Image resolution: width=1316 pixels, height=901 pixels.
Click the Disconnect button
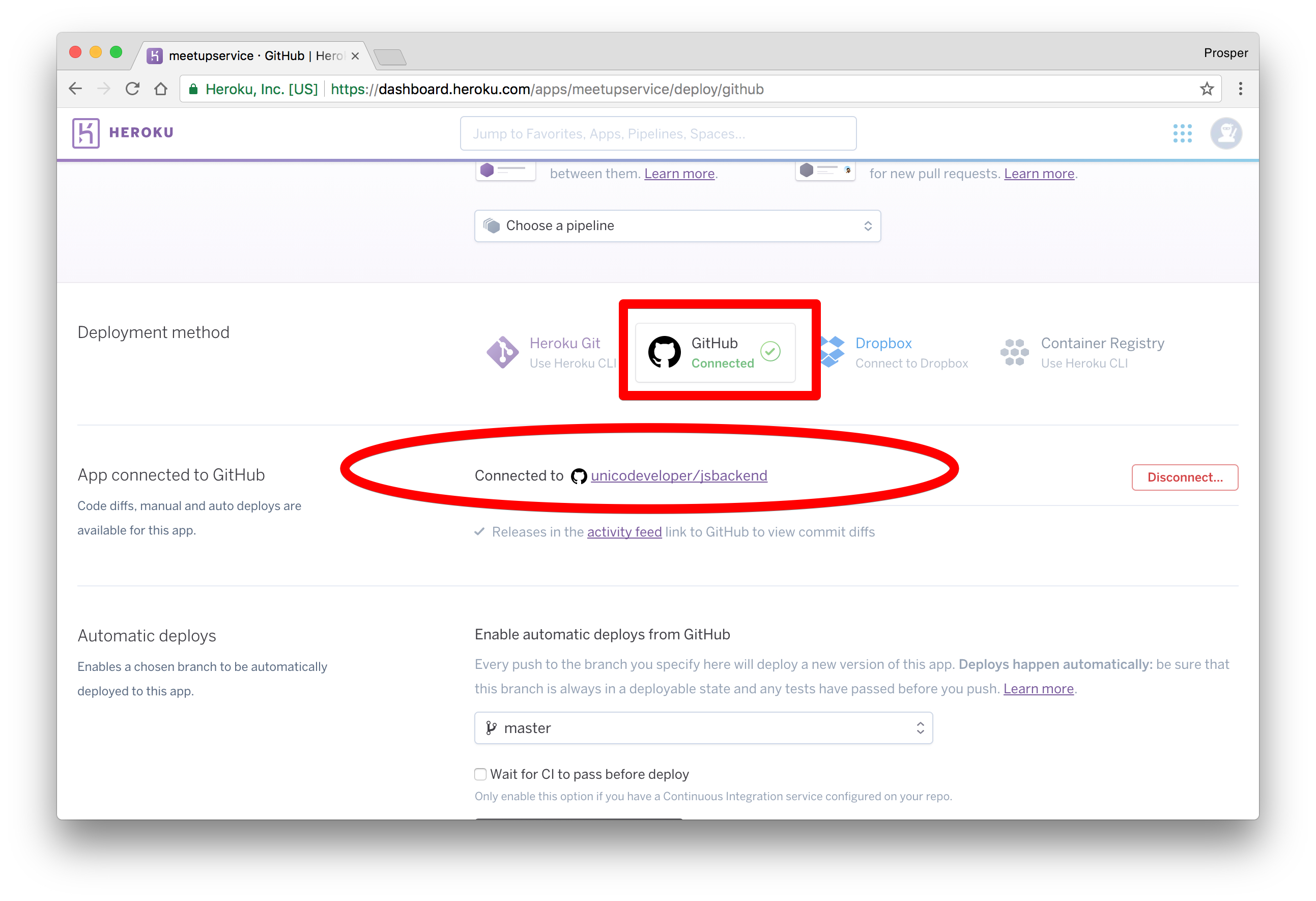click(x=1184, y=477)
